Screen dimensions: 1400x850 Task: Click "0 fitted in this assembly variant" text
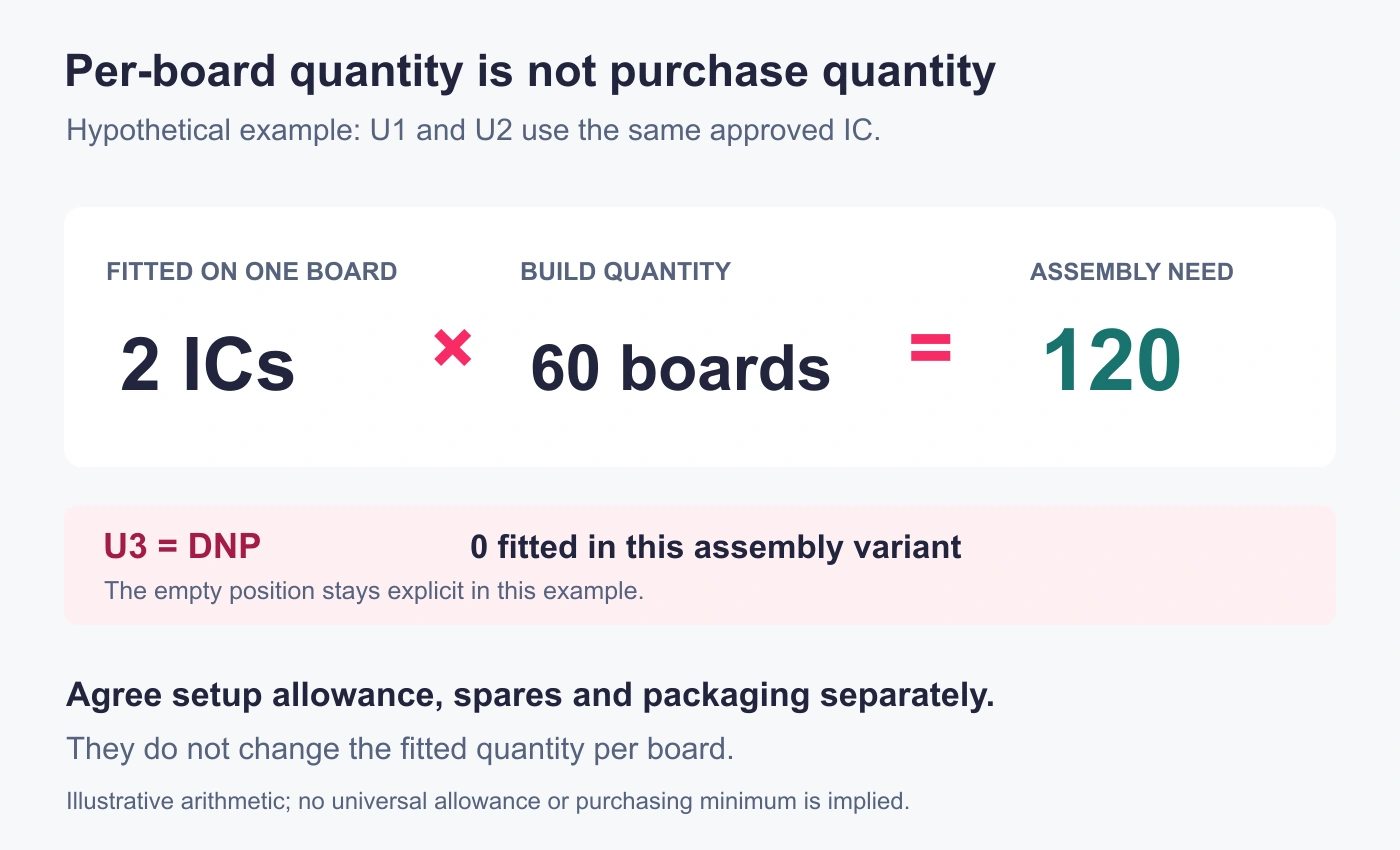click(716, 547)
